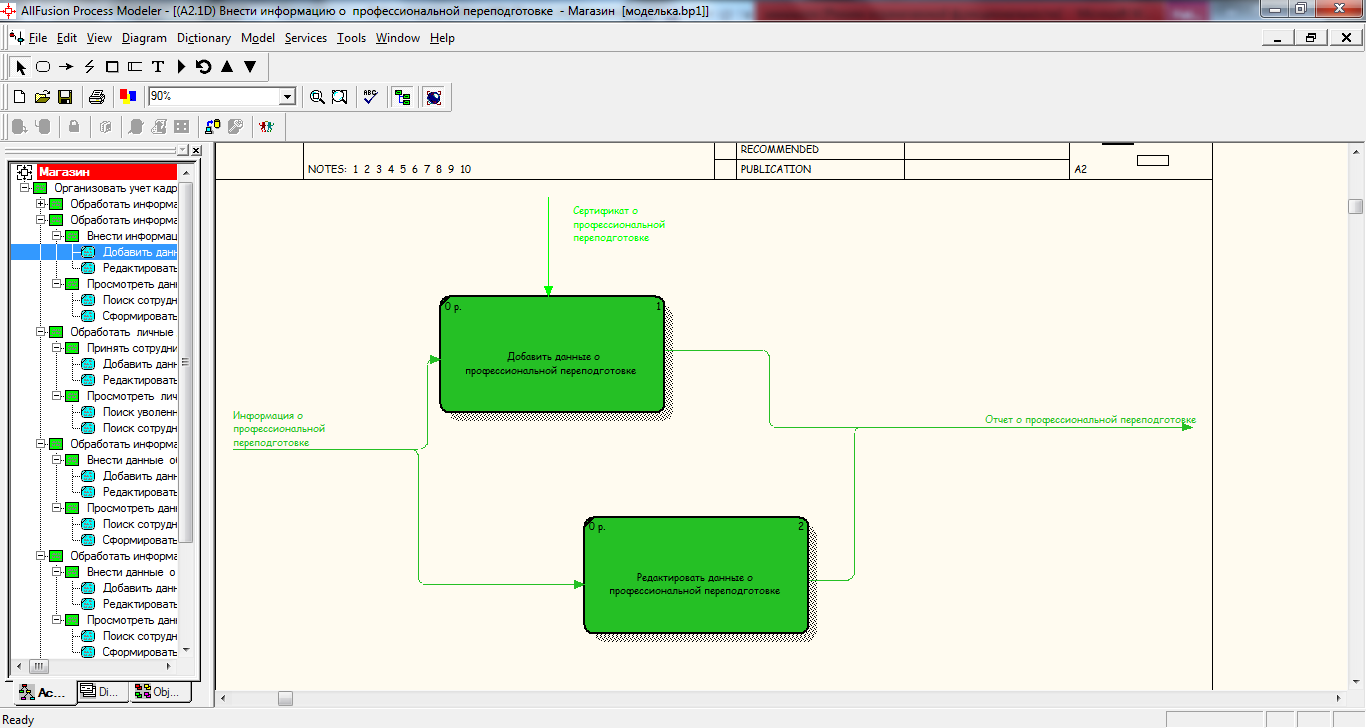This screenshot has width=1366, height=728.
Task: Click the Go to Sibling Diagram icon
Action: (x=204, y=67)
